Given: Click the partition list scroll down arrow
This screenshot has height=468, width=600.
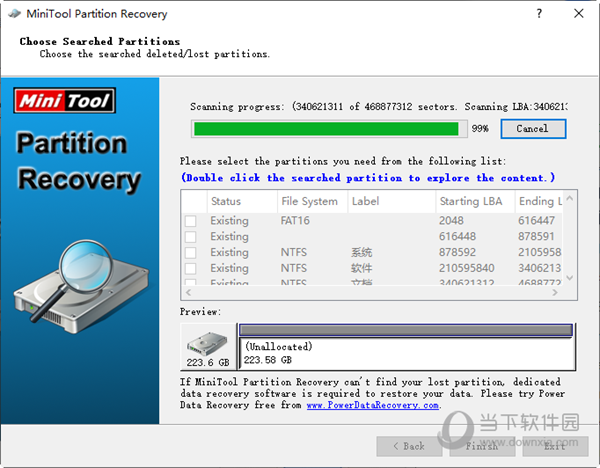Looking at the screenshot, I should coord(569,278).
